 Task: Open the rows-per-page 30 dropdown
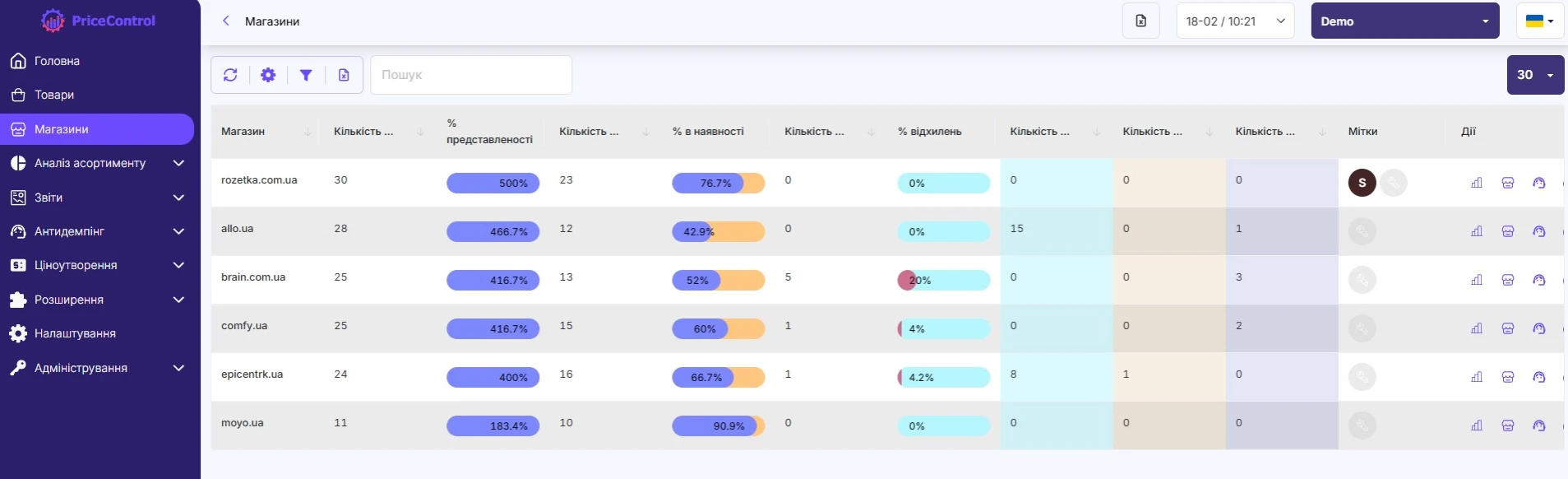click(x=1535, y=75)
